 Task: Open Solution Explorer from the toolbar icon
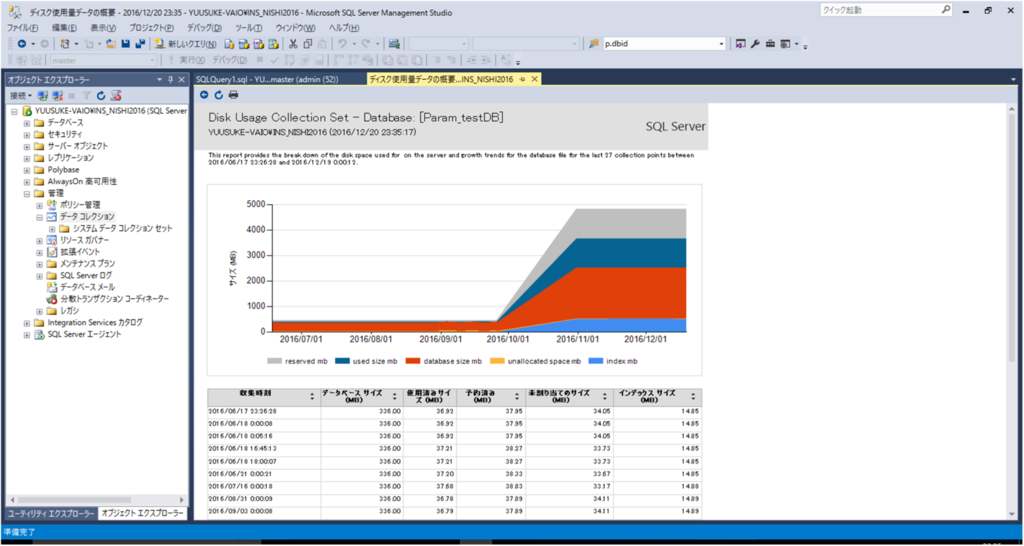point(741,44)
